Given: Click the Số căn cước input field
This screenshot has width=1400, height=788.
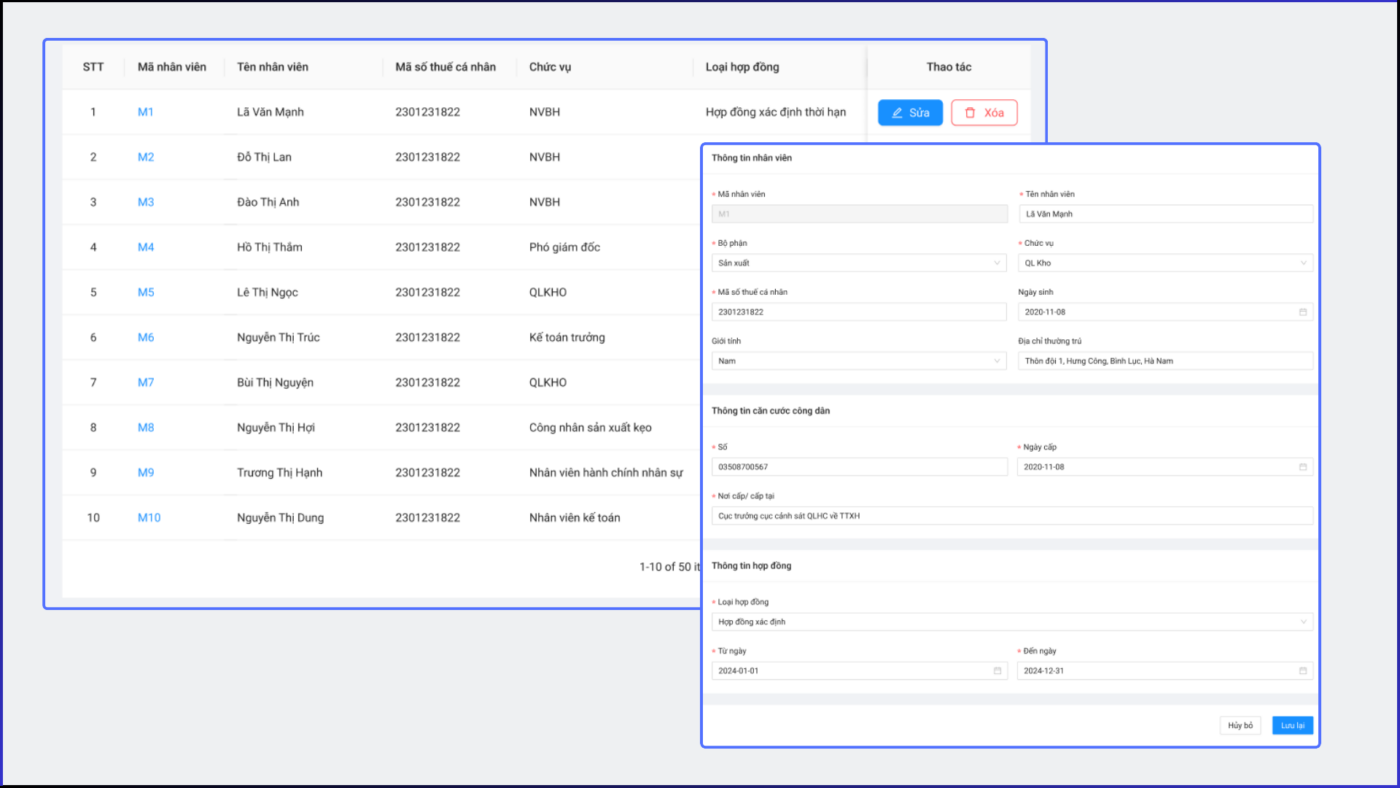Looking at the screenshot, I should click(859, 467).
